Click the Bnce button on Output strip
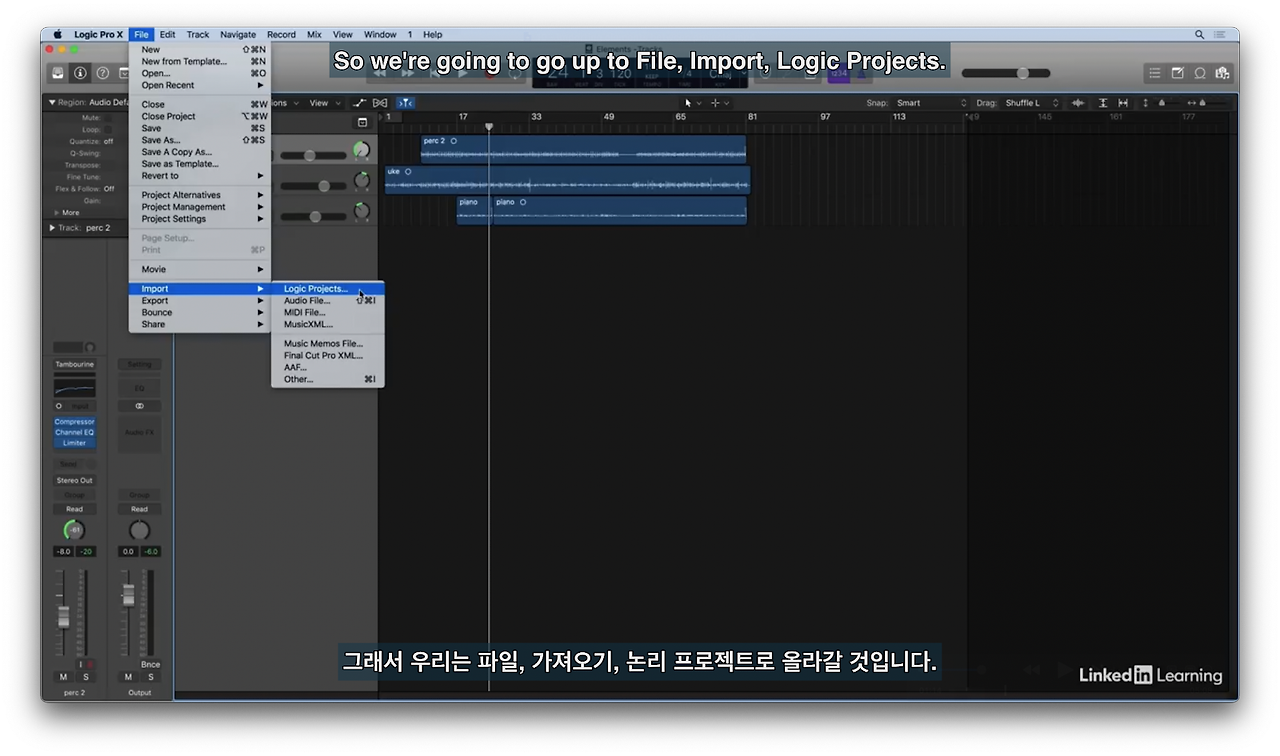Image resolution: width=1280 pixels, height=756 pixels. point(150,664)
